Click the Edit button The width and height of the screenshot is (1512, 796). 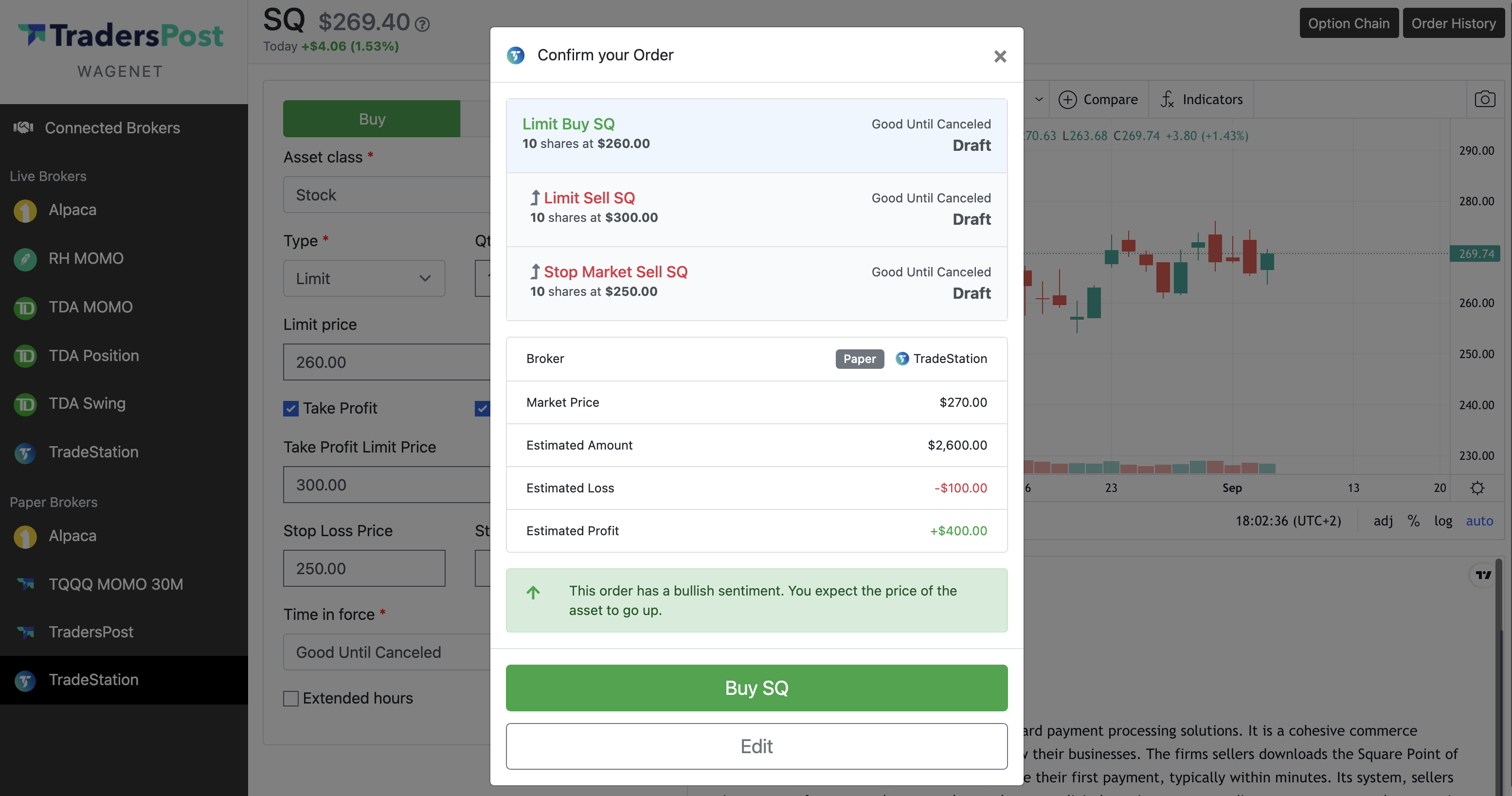(x=756, y=746)
